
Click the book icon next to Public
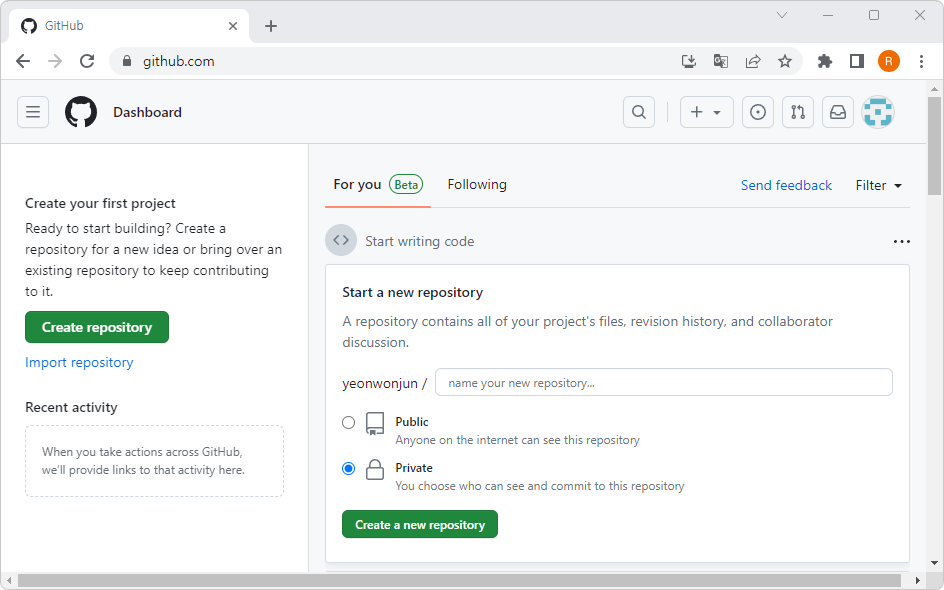click(375, 424)
